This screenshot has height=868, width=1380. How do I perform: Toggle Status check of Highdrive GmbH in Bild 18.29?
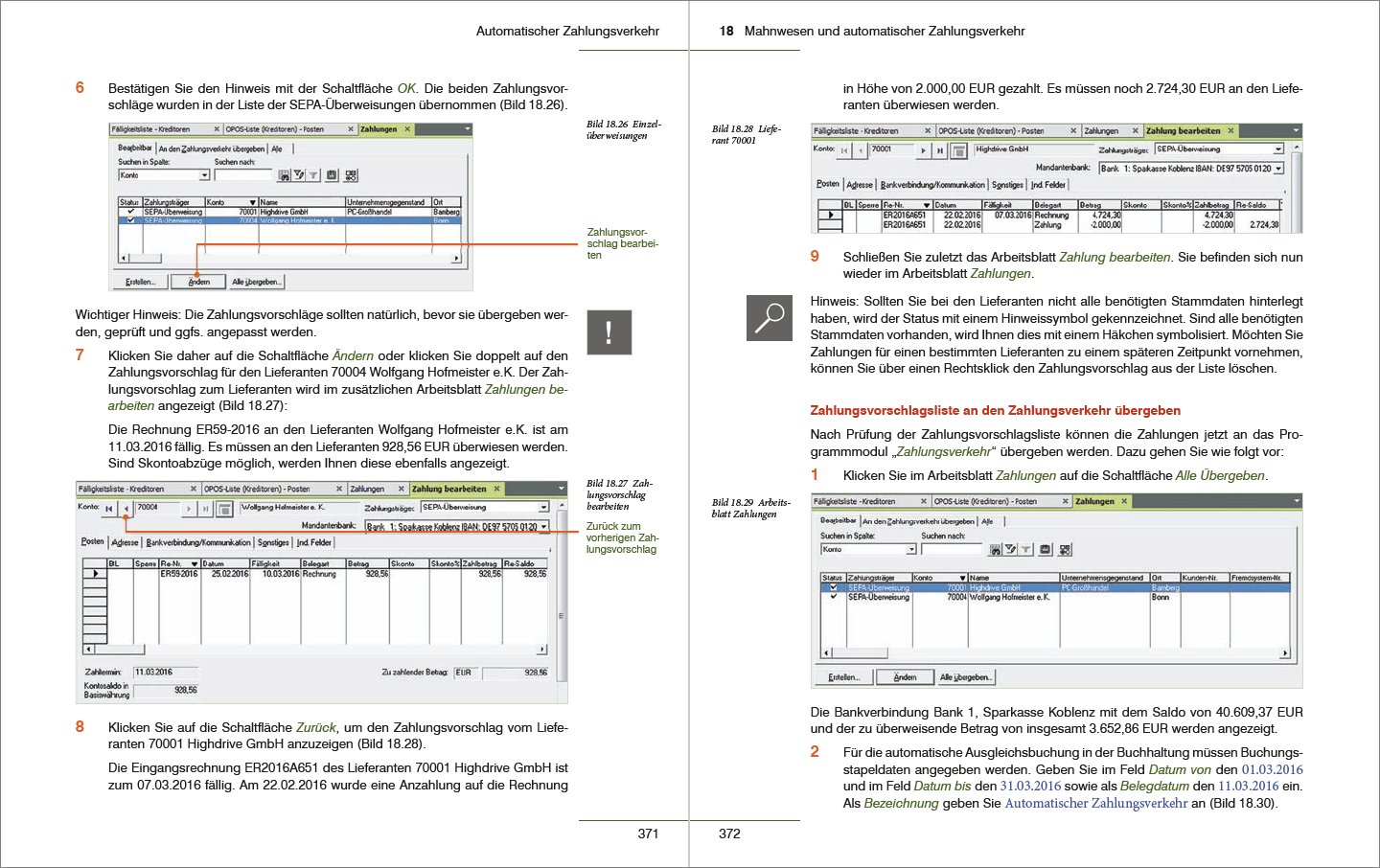pos(833,587)
